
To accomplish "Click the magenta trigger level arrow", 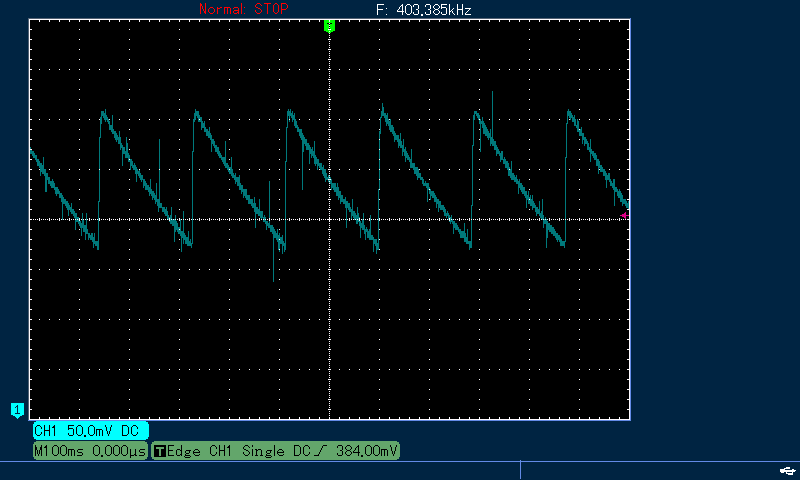I will pyautogui.click(x=624, y=216).
